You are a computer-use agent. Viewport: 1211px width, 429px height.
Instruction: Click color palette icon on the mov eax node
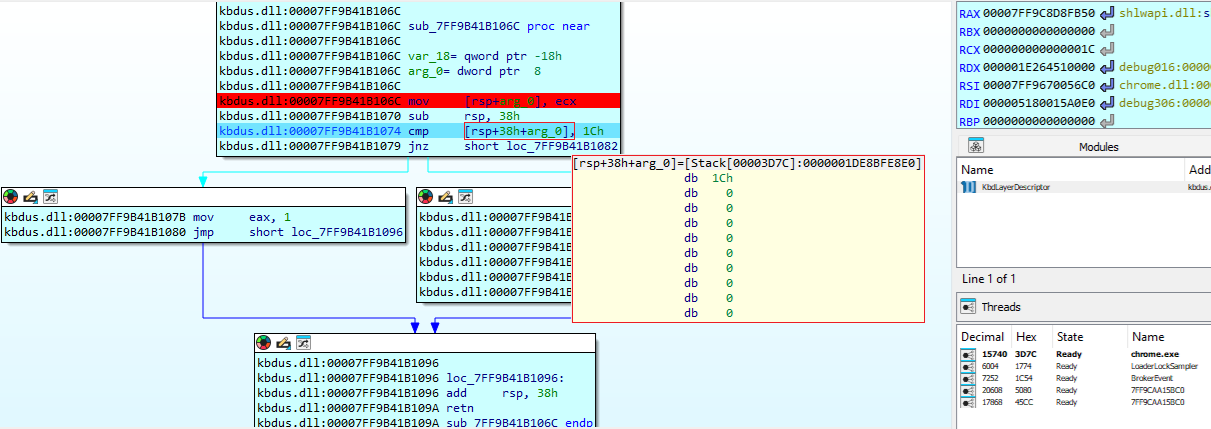coord(11,196)
